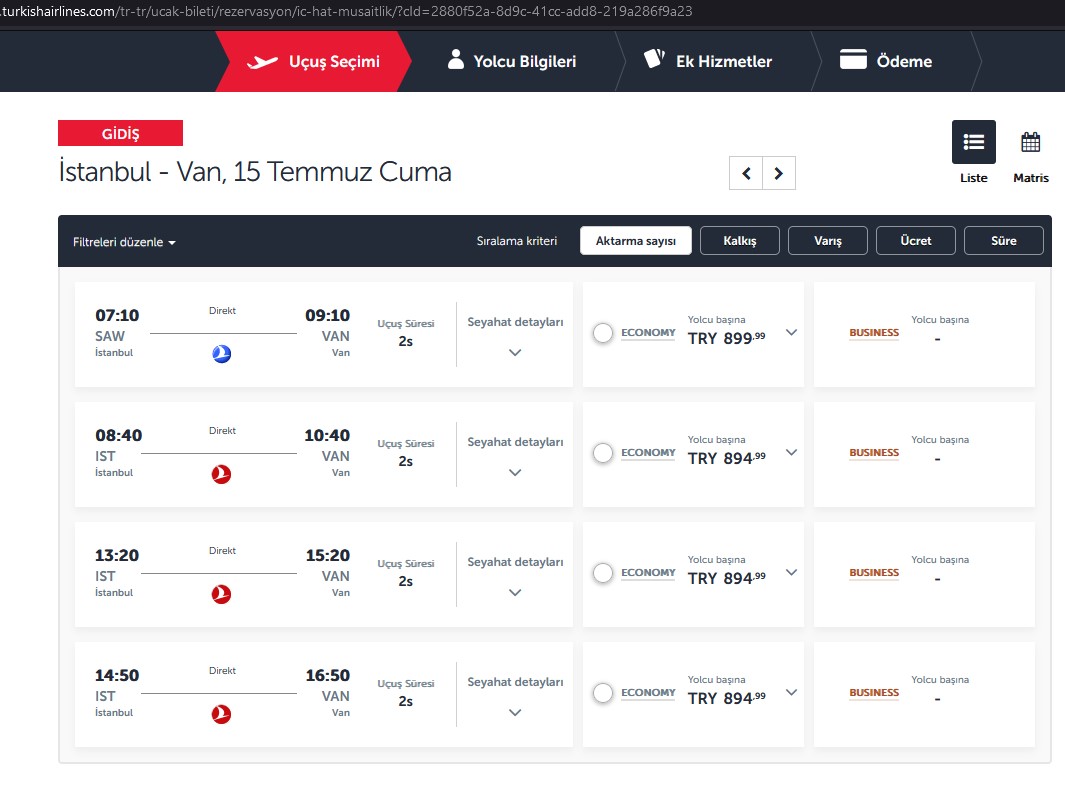Switch to Liste view icon

click(x=973, y=142)
